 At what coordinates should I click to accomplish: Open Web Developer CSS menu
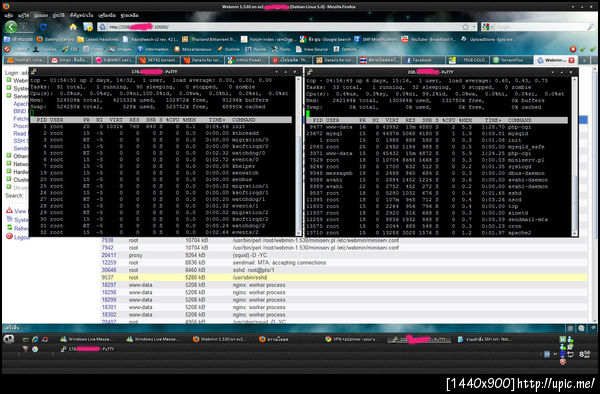point(70,49)
